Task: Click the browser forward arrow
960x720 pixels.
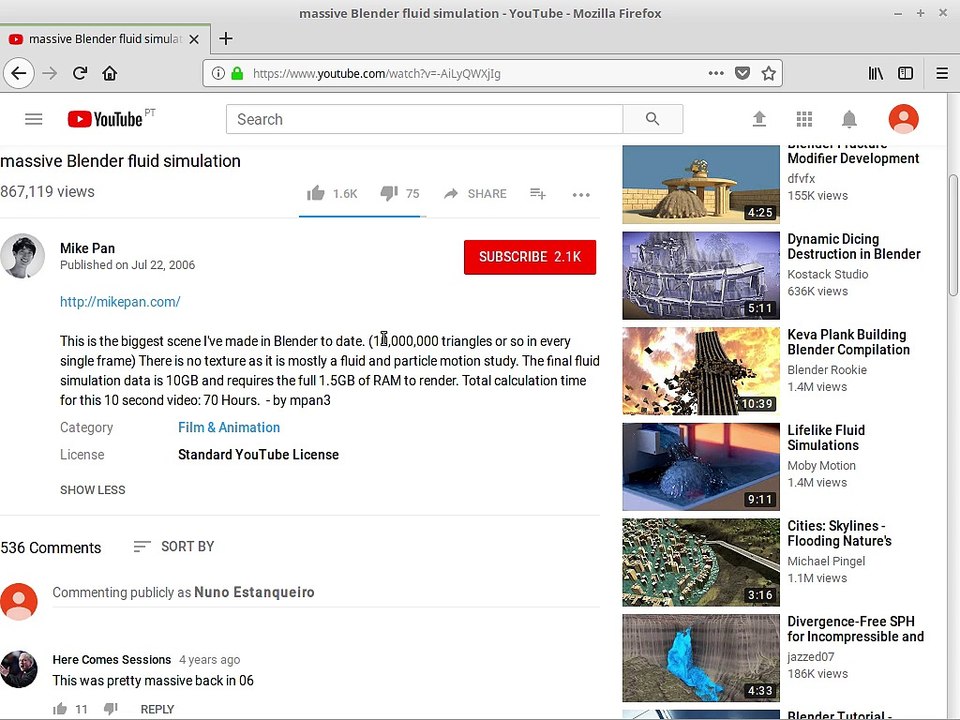Action: [x=50, y=73]
